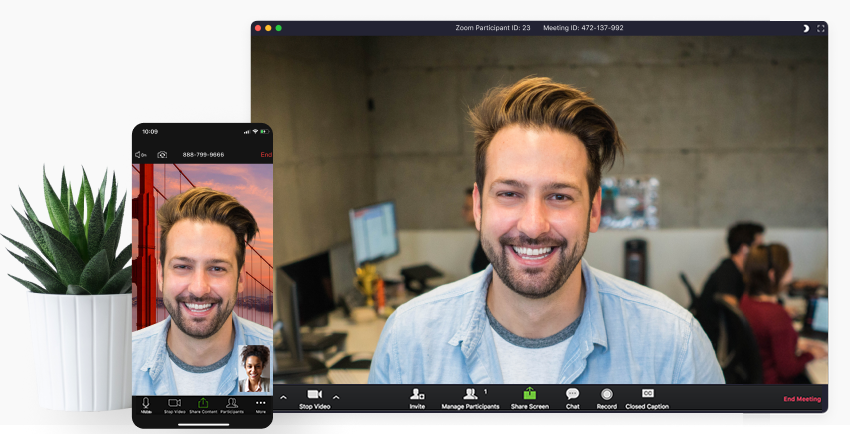This screenshot has height=434, width=850.
Task: Click End Meeting in the desktop window
Action: [x=801, y=399]
